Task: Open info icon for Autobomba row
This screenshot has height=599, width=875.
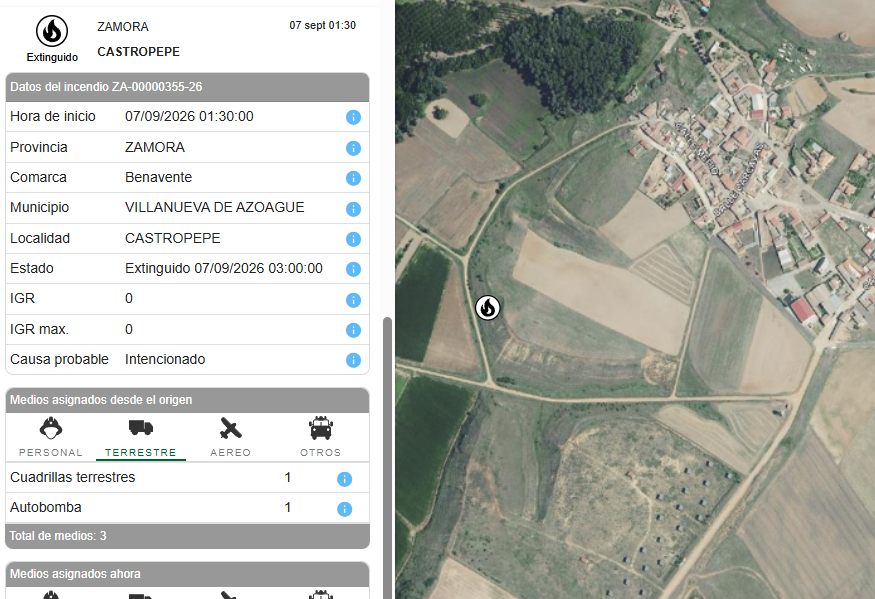Action: (344, 509)
